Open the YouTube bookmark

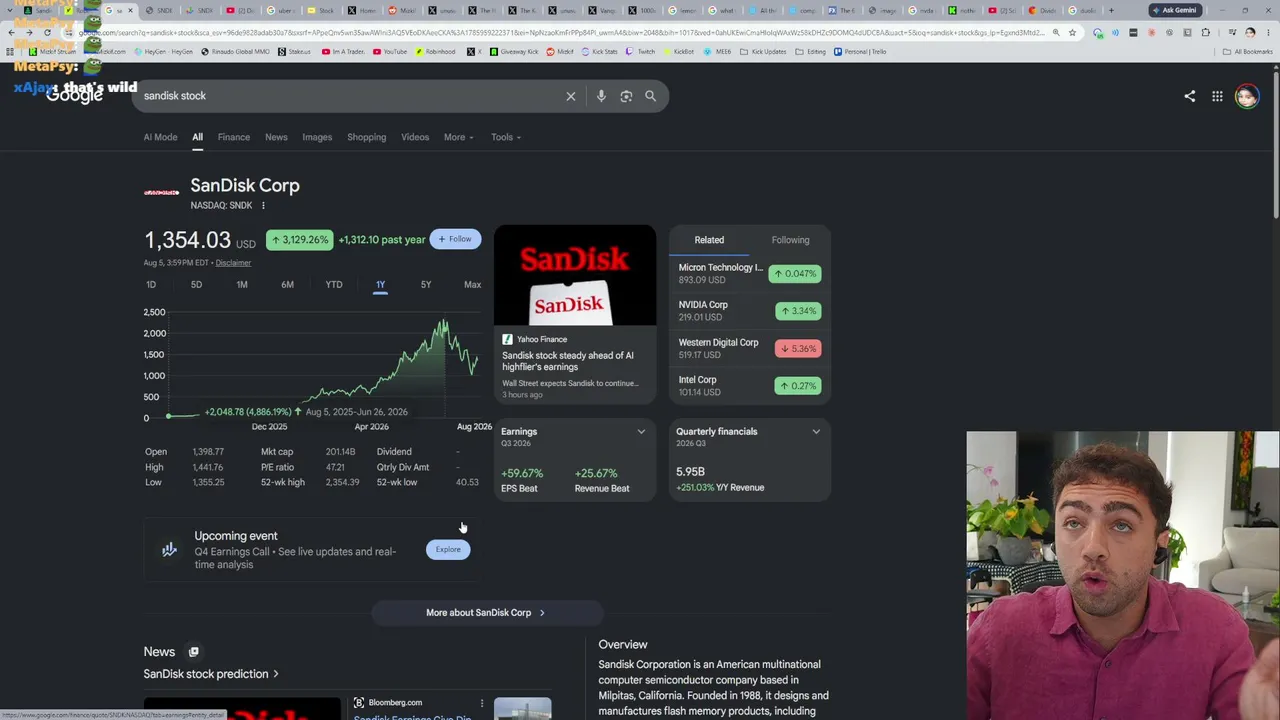pyautogui.click(x=390, y=51)
